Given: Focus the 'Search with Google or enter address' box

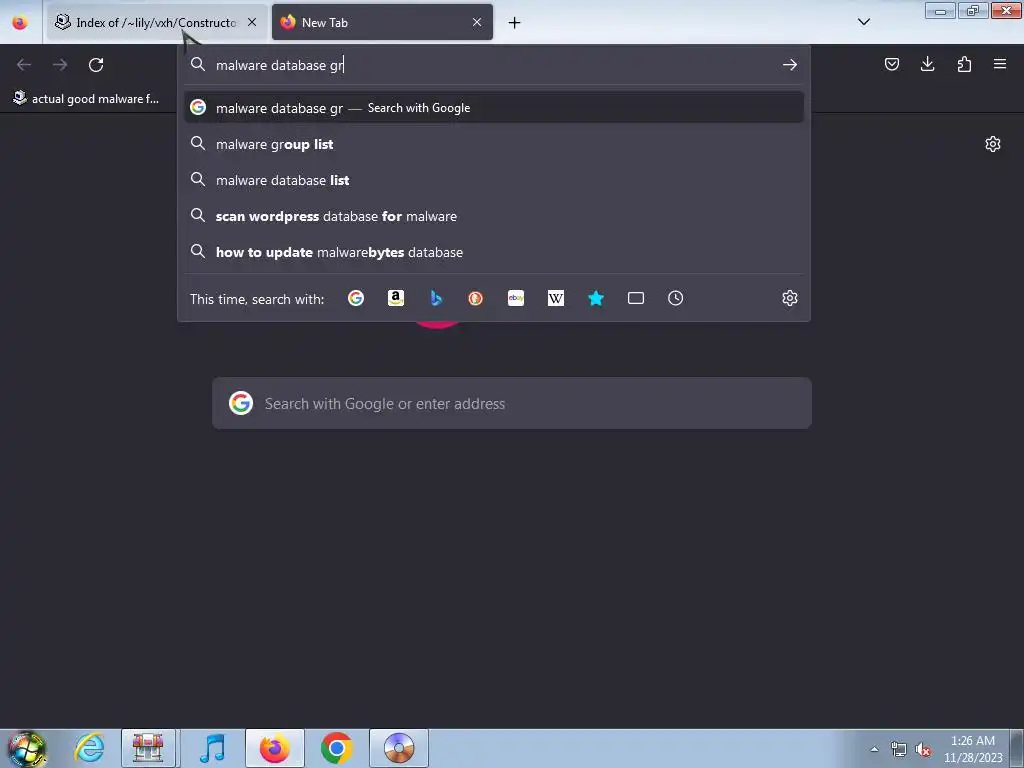Looking at the screenshot, I should point(511,404).
